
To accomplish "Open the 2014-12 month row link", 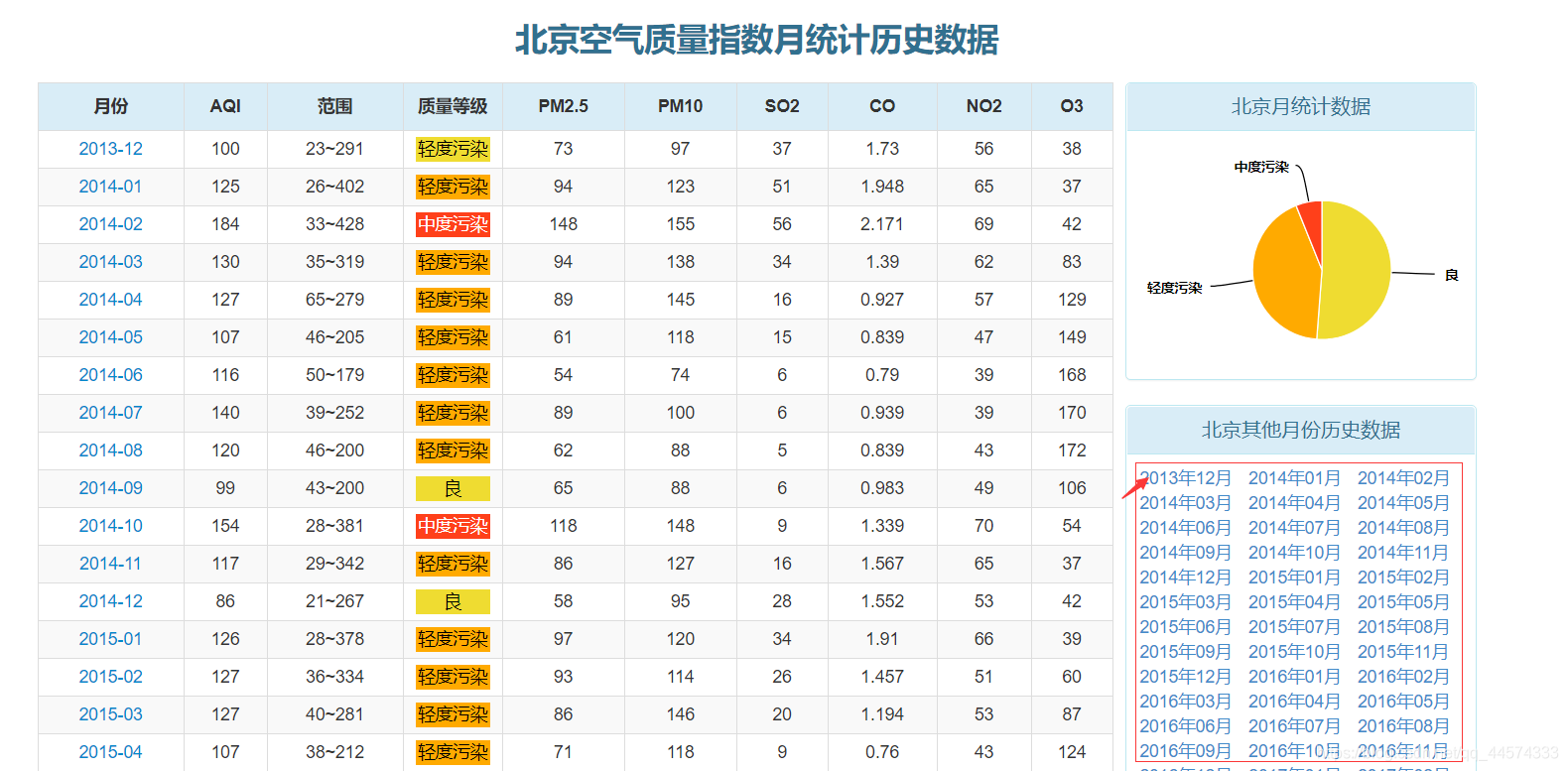I will click(110, 601).
